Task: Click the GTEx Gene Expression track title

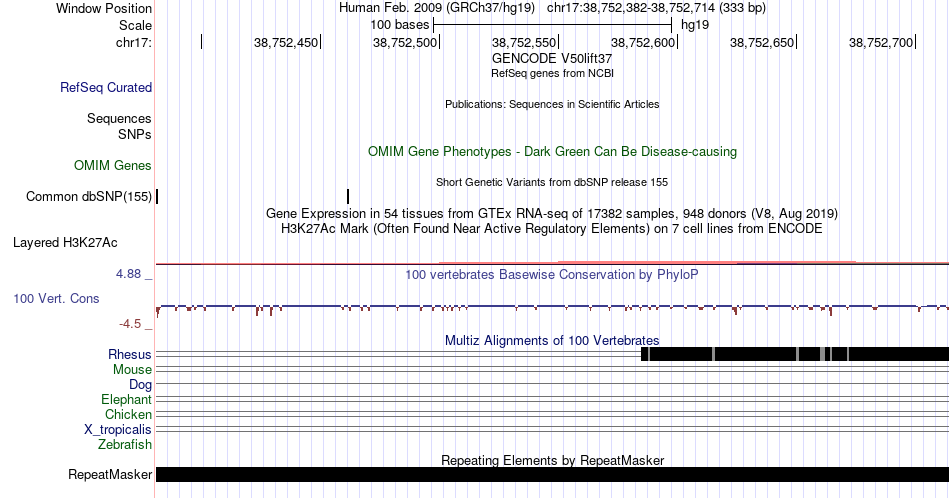Action: click(552, 214)
